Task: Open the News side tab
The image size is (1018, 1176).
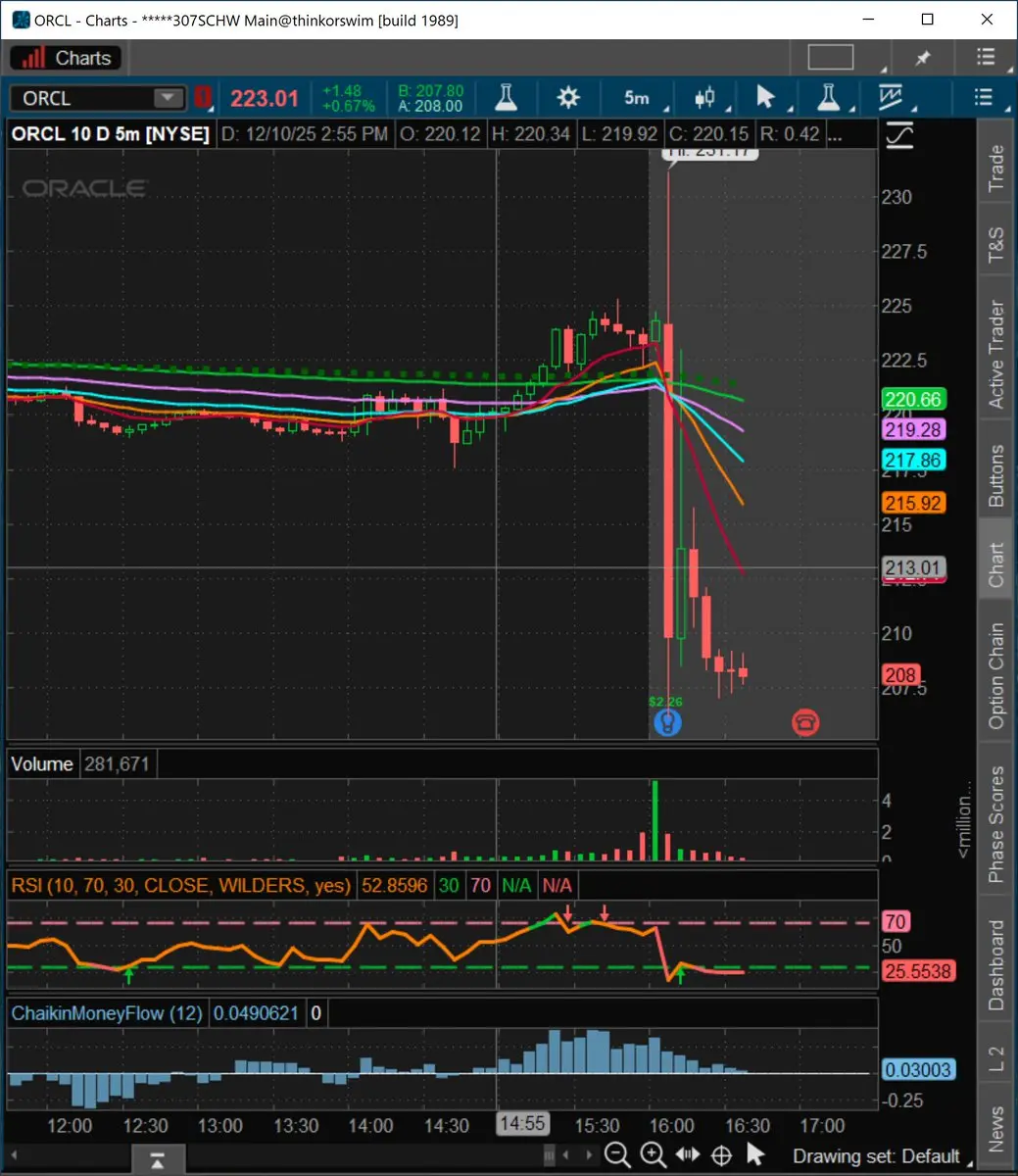Action: [x=996, y=1129]
